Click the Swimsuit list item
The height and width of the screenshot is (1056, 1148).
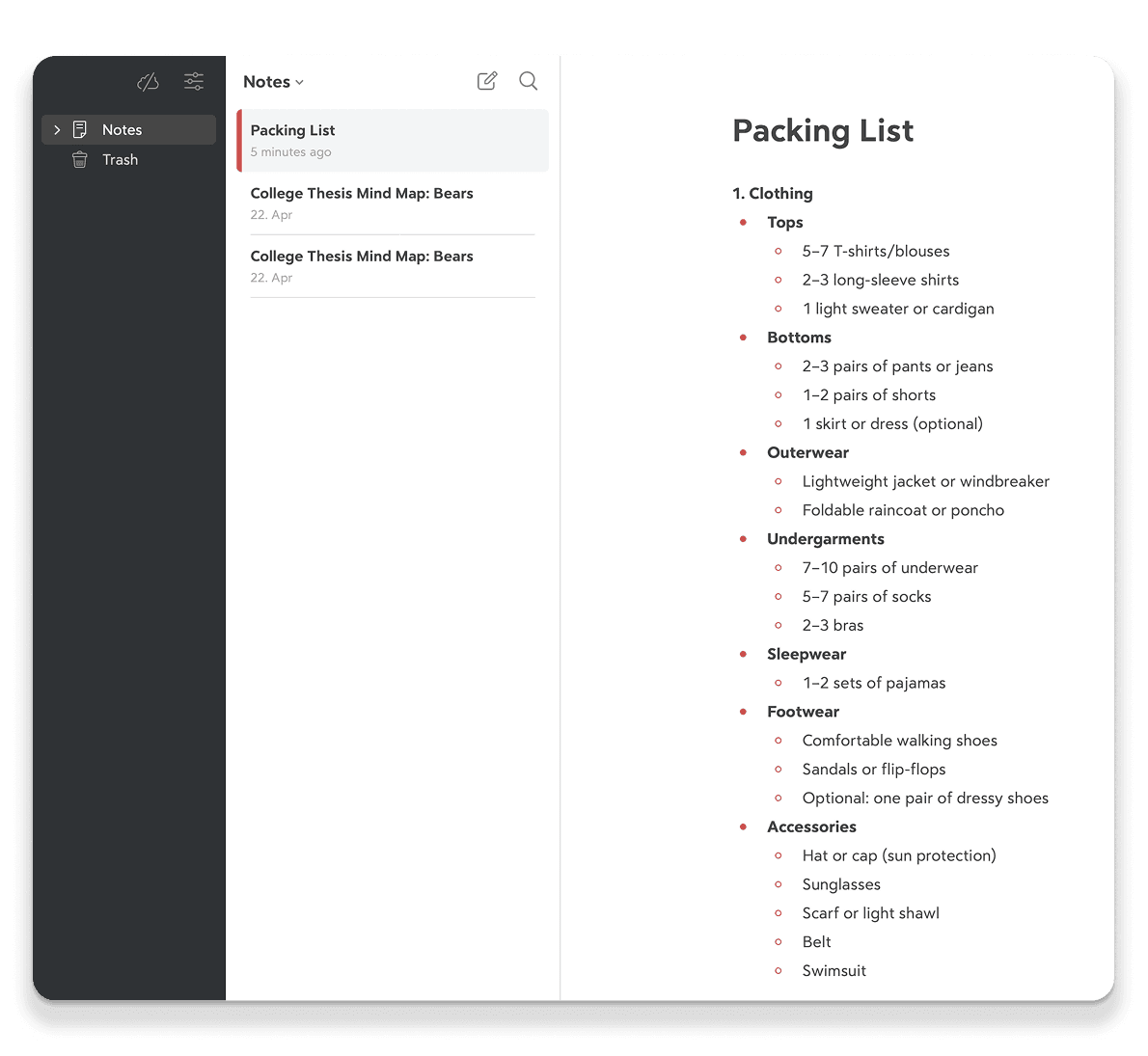[x=834, y=970]
